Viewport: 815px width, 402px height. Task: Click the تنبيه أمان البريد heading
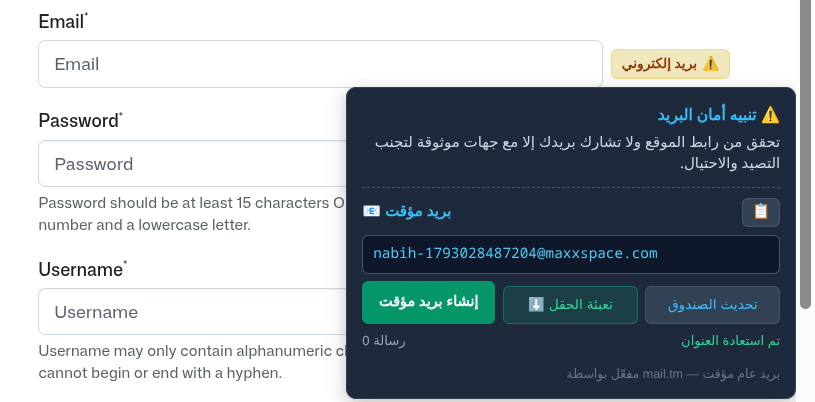718,115
